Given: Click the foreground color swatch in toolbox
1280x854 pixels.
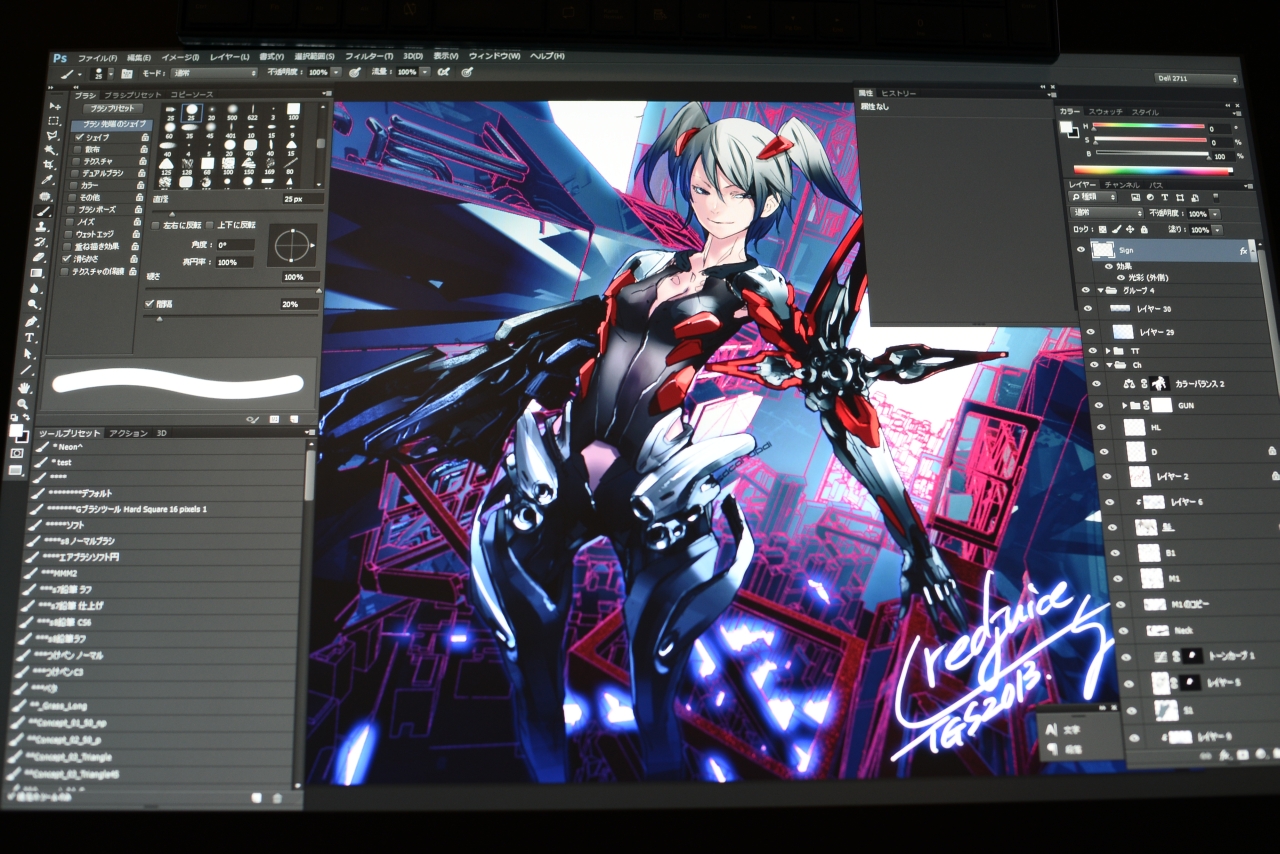Looking at the screenshot, I should tap(15, 430).
